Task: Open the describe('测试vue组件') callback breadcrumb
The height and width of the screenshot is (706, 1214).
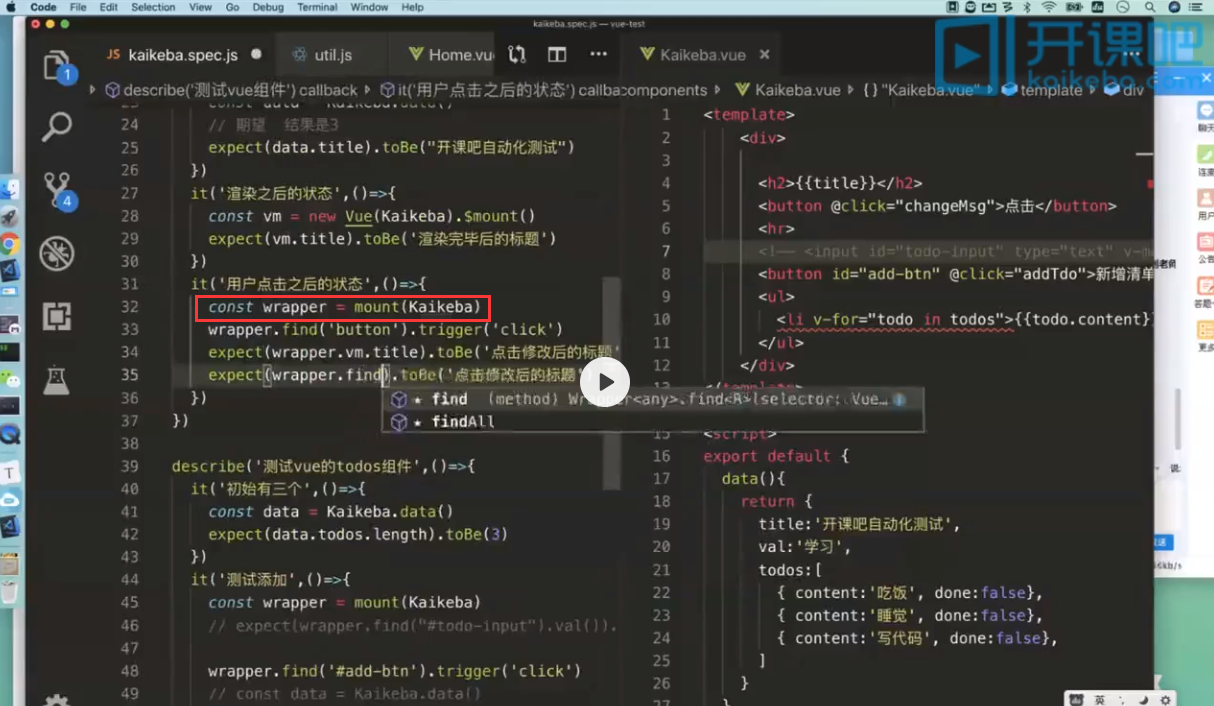Action: tap(231, 90)
